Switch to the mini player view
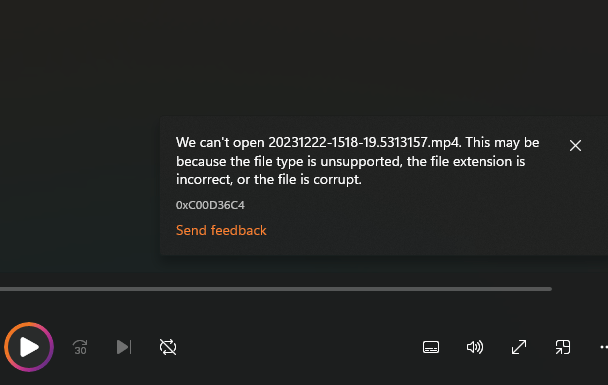 tap(563, 347)
